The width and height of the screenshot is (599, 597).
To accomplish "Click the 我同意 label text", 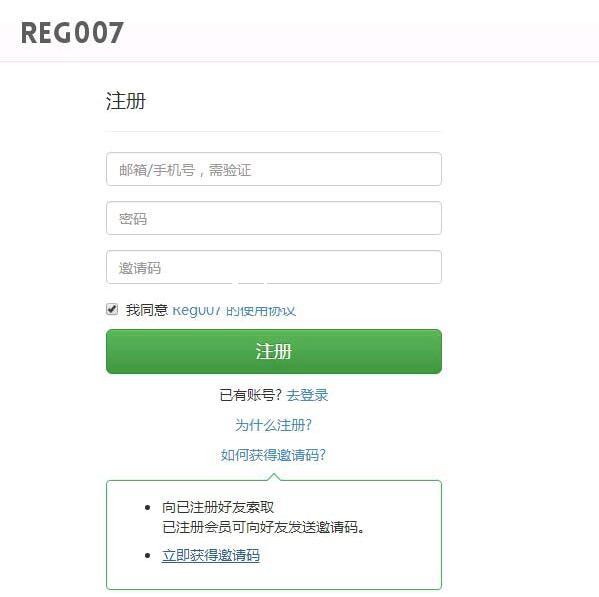I will [147, 310].
